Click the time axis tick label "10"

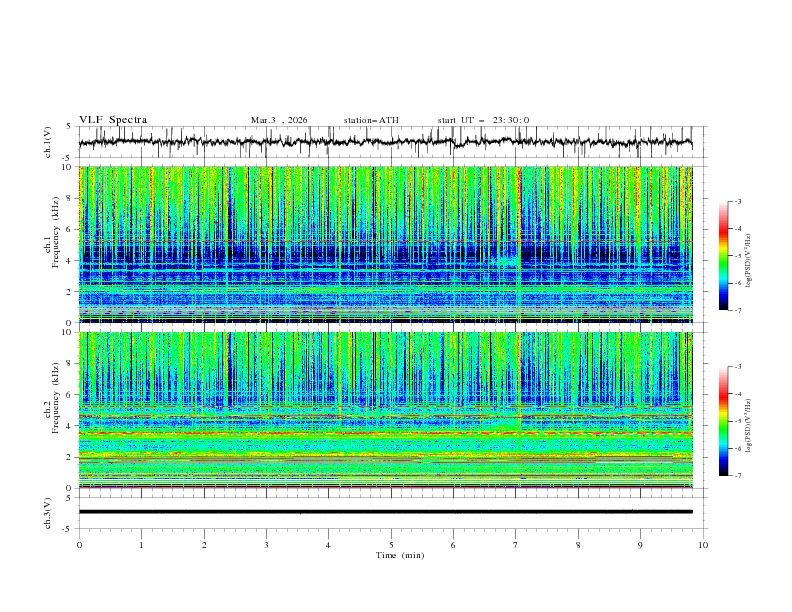point(703,545)
